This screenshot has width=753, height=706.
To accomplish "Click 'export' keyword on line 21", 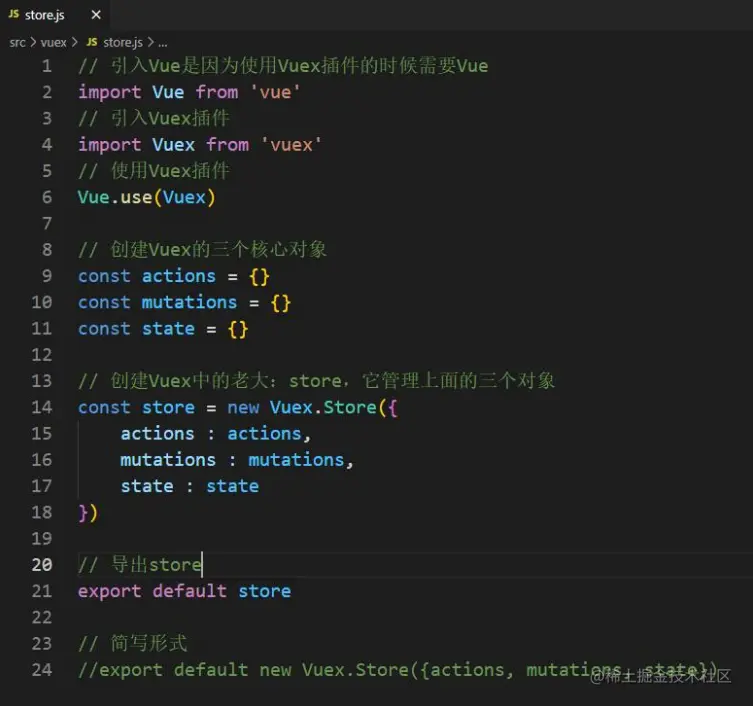I will tap(109, 591).
